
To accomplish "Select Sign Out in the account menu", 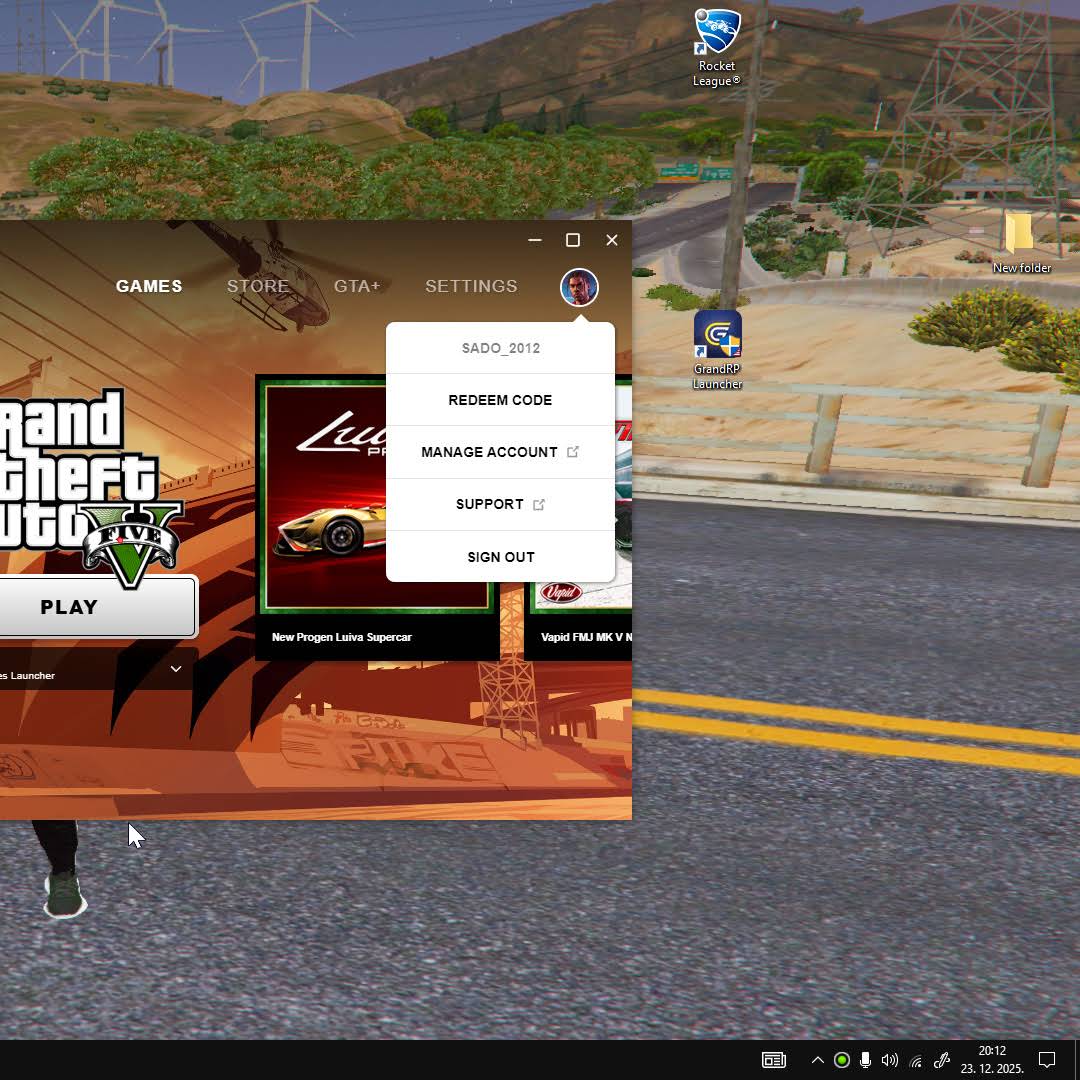I will click(500, 557).
